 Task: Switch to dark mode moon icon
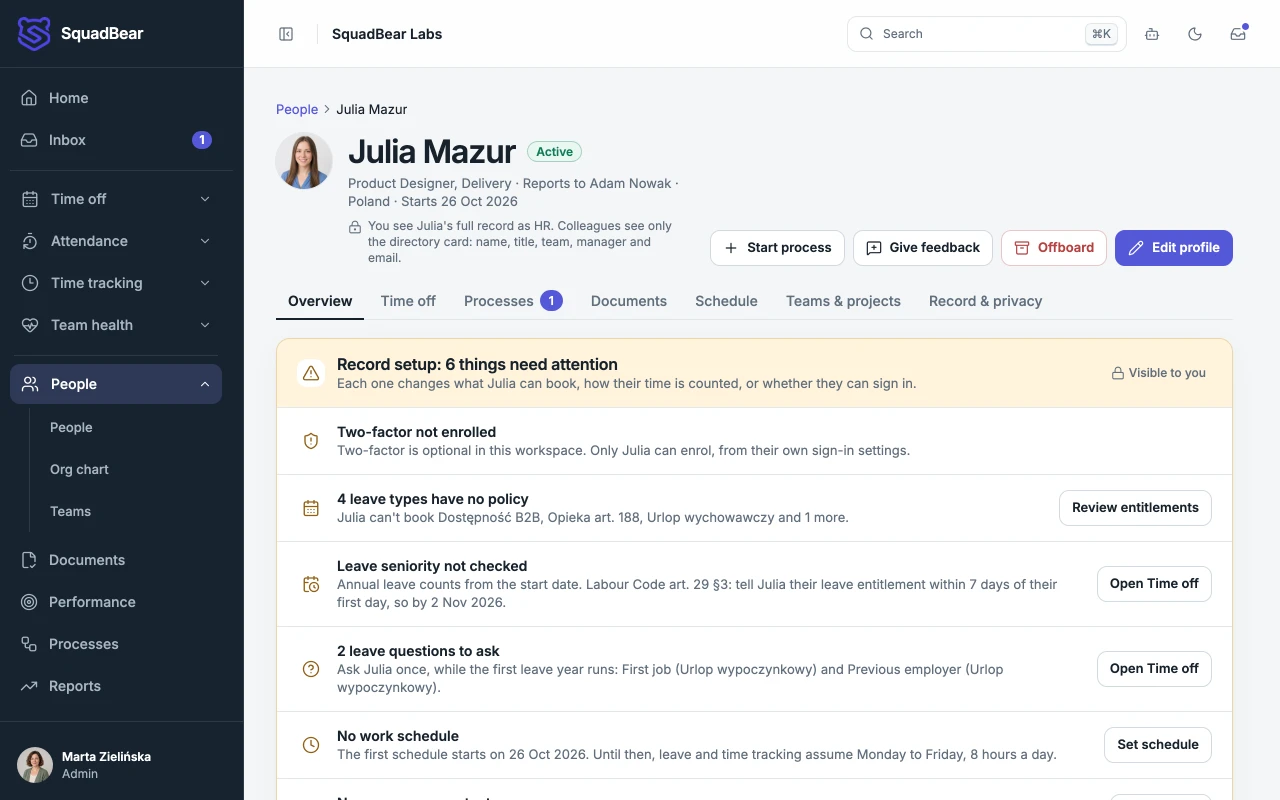[1195, 34]
